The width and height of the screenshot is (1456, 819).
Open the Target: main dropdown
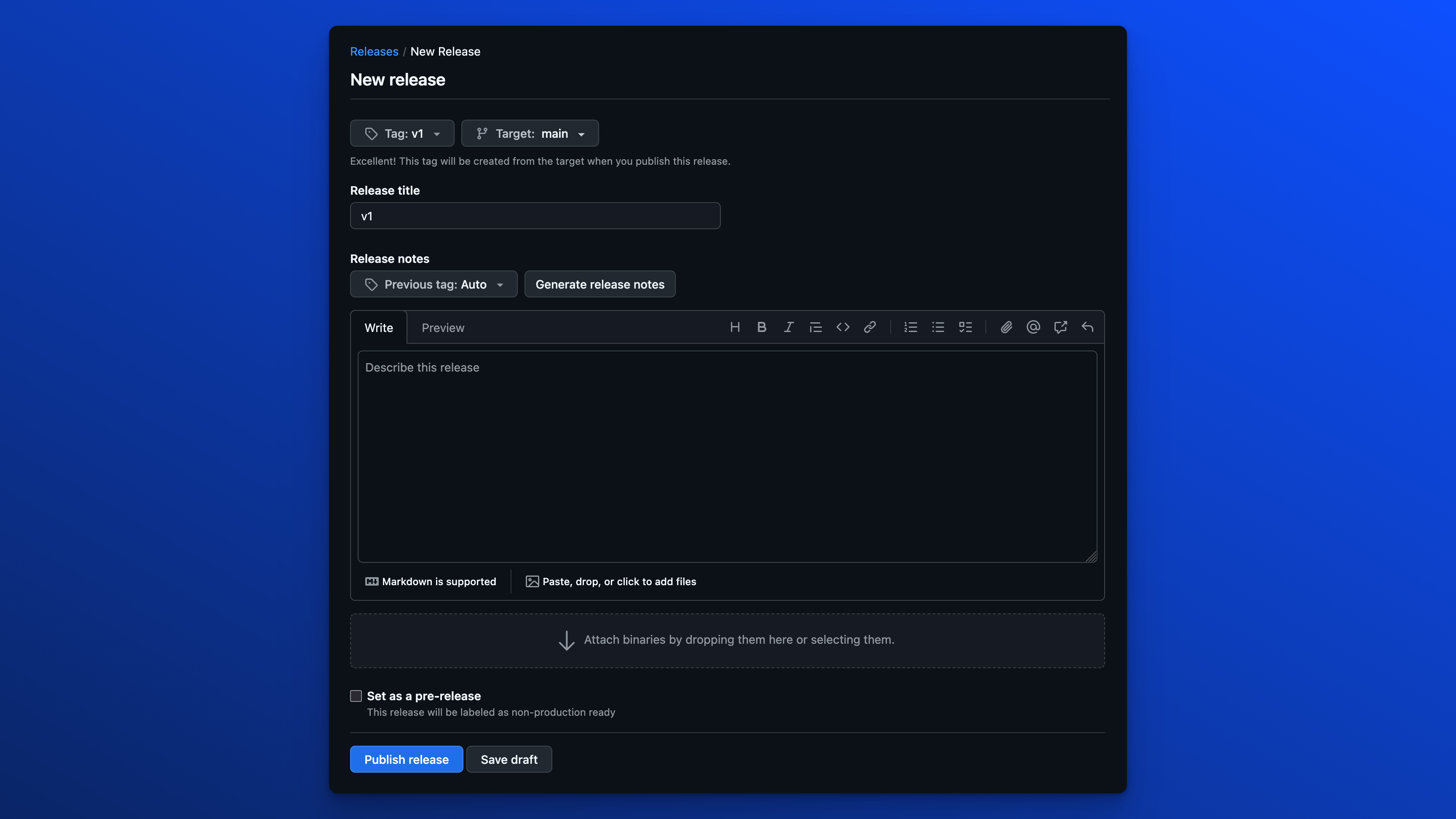(x=530, y=134)
